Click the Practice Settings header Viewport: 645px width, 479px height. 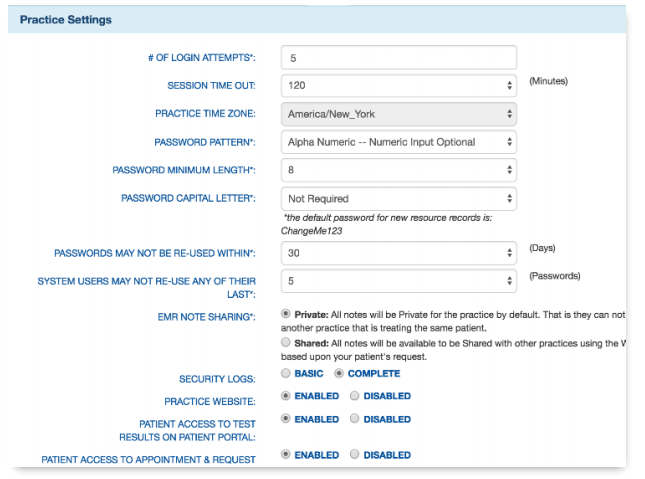[x=66, y=20]
